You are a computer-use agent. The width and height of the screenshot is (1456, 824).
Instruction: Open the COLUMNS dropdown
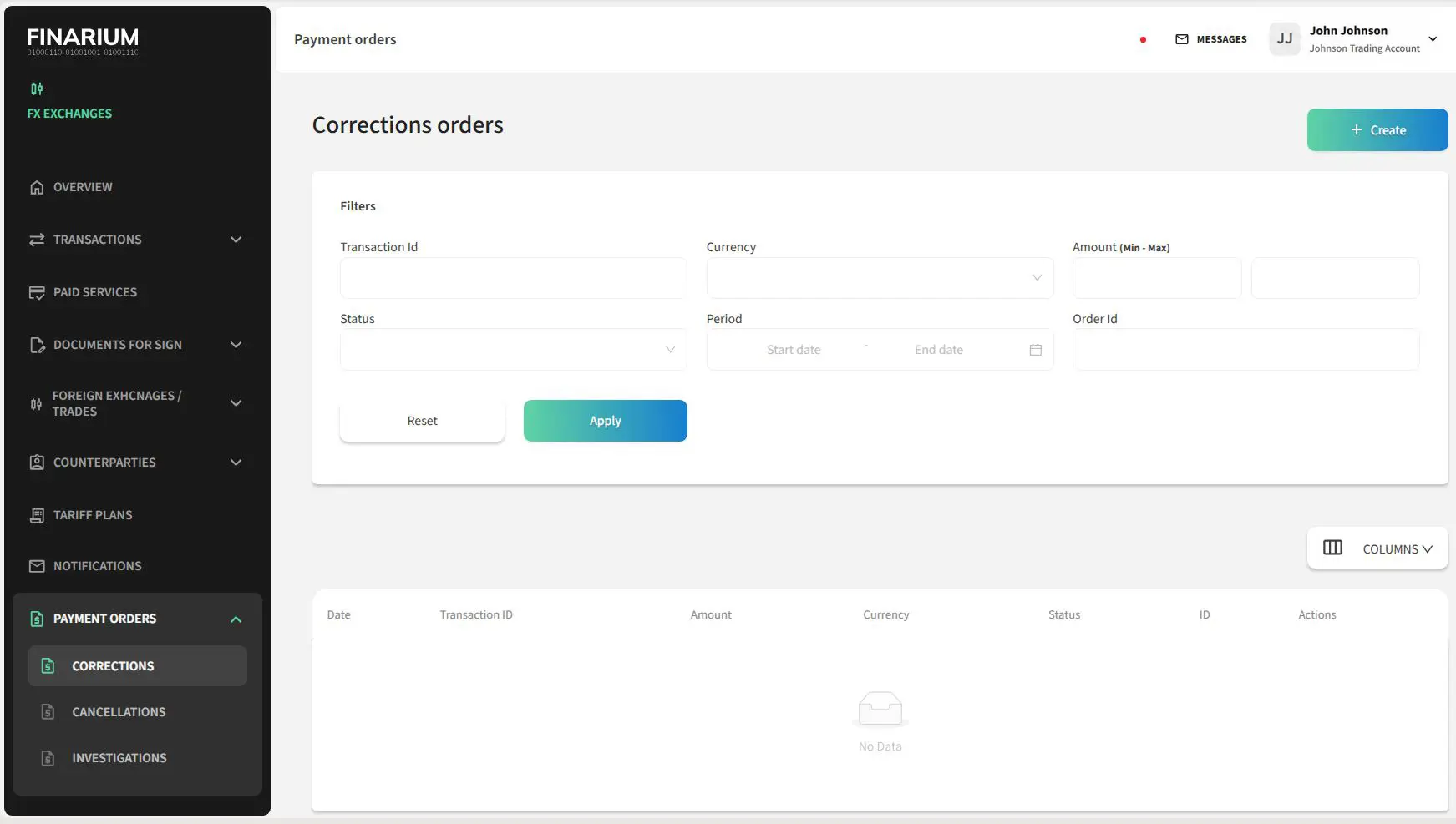(x=1377, y=548)
